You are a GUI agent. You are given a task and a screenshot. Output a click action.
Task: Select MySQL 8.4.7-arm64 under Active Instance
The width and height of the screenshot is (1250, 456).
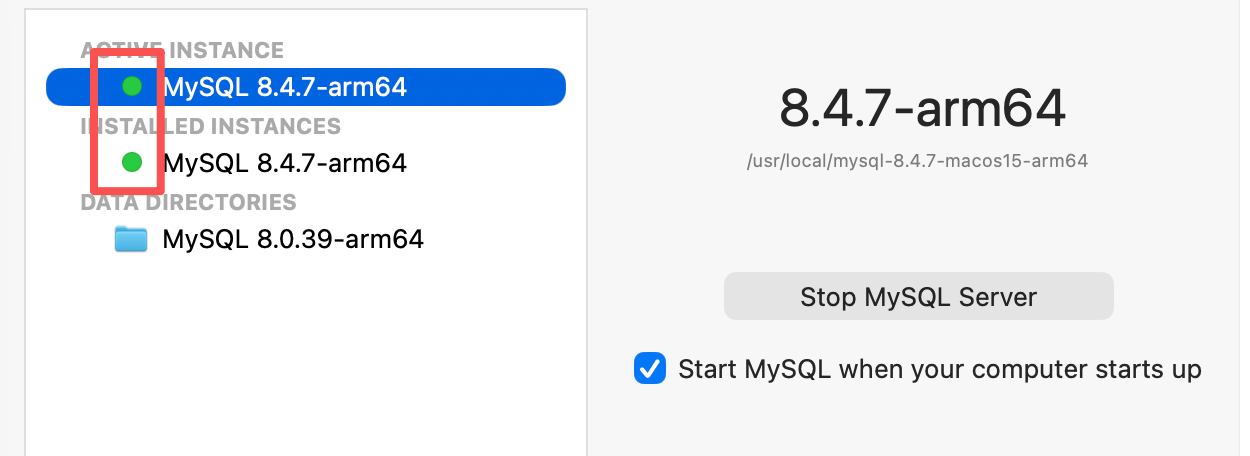(284, 87)
